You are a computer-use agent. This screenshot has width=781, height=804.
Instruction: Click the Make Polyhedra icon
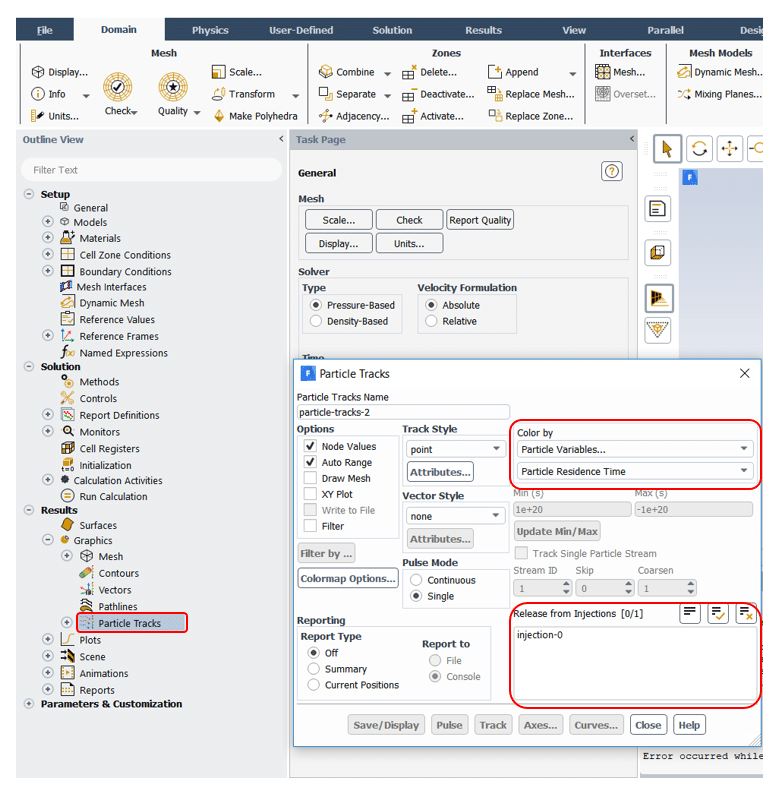tap(220, 116)
